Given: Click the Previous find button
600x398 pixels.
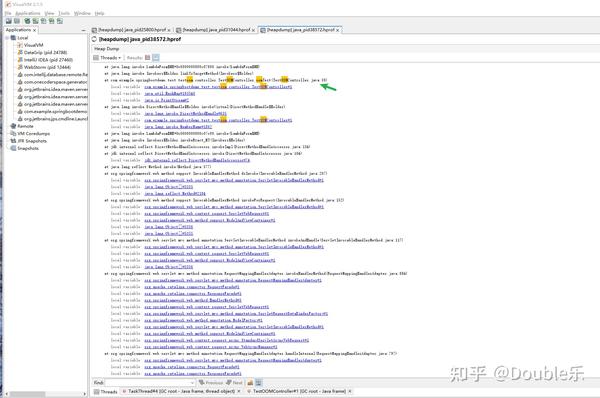Looking at the screenshot, I should pos(210,382).
